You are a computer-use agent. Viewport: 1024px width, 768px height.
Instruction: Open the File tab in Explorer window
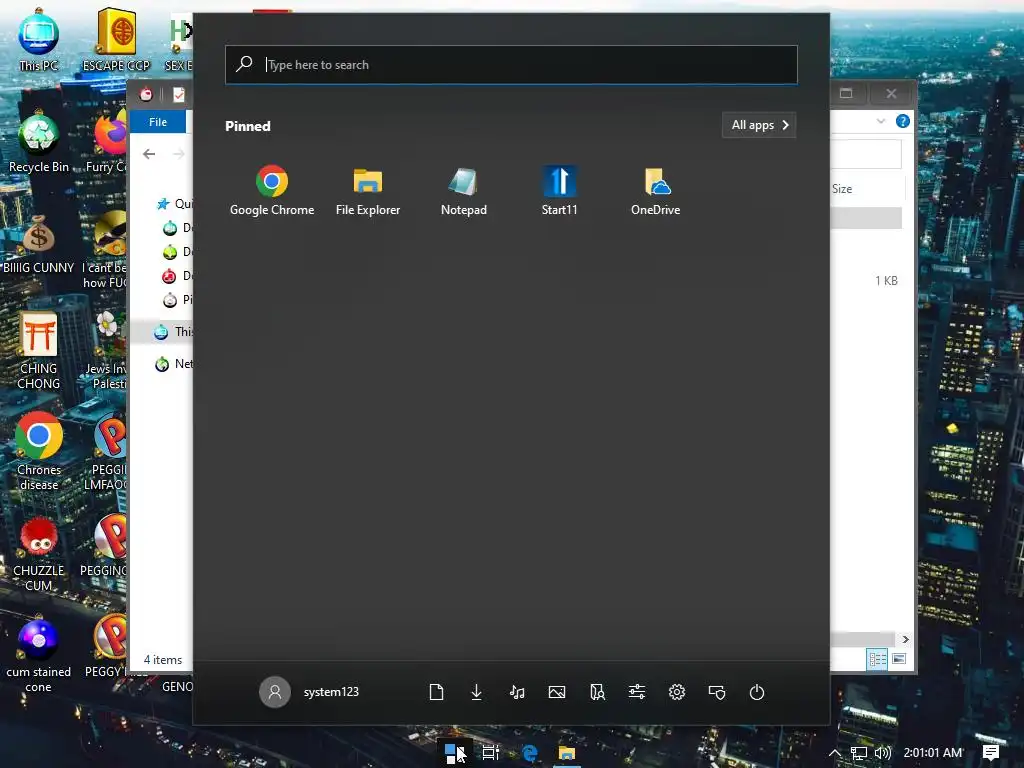click(157, 122)
